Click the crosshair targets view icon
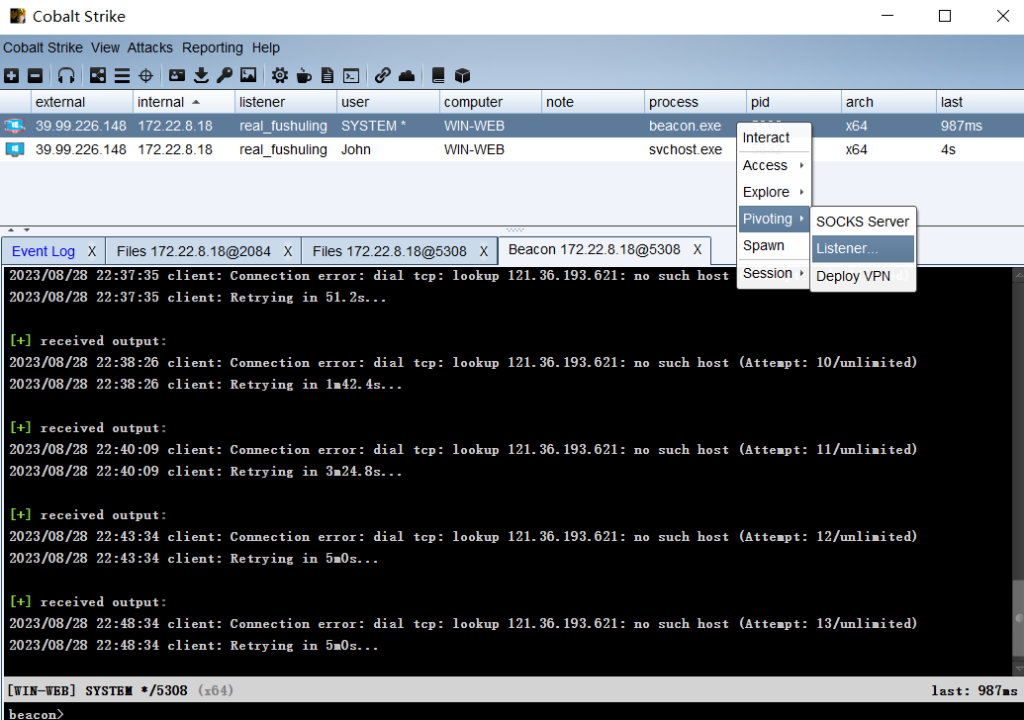Screen dimensions: 1024x720 145,76
